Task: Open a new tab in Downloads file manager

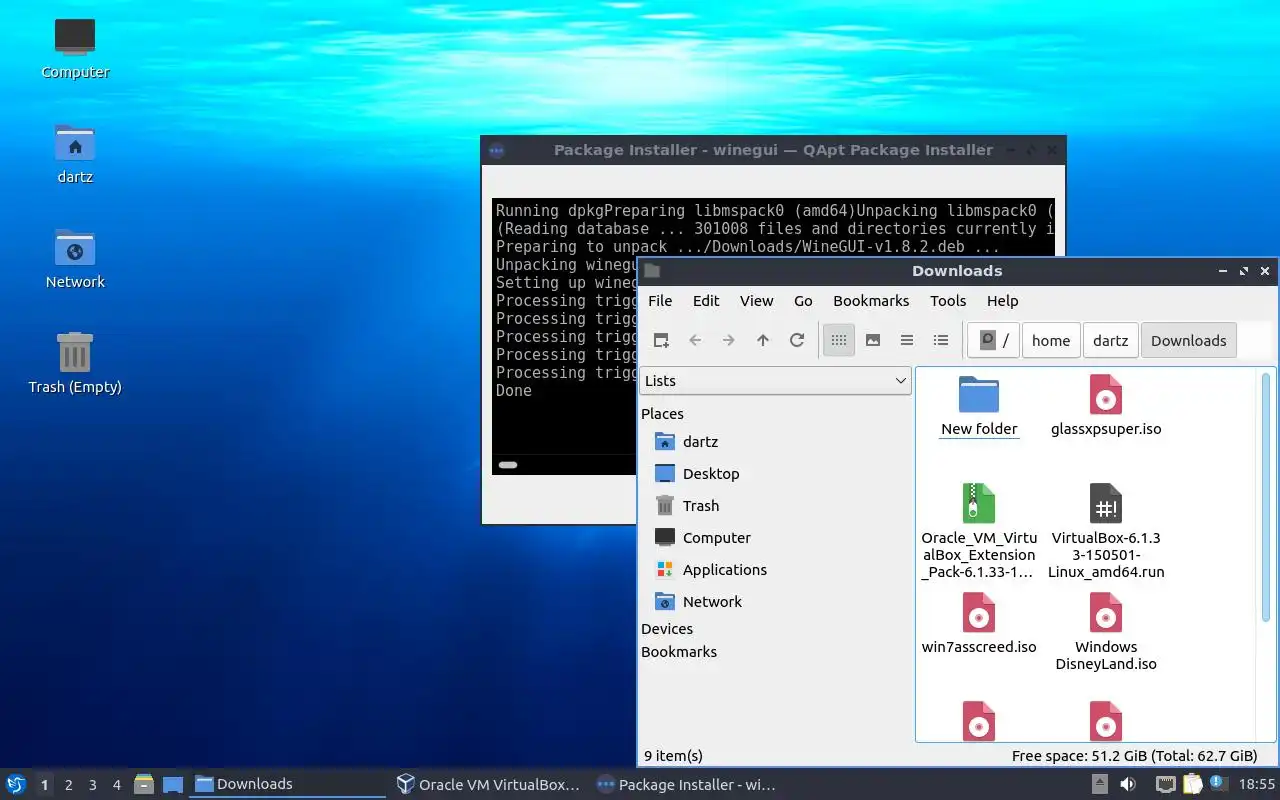Action: [x=661, y=340]
